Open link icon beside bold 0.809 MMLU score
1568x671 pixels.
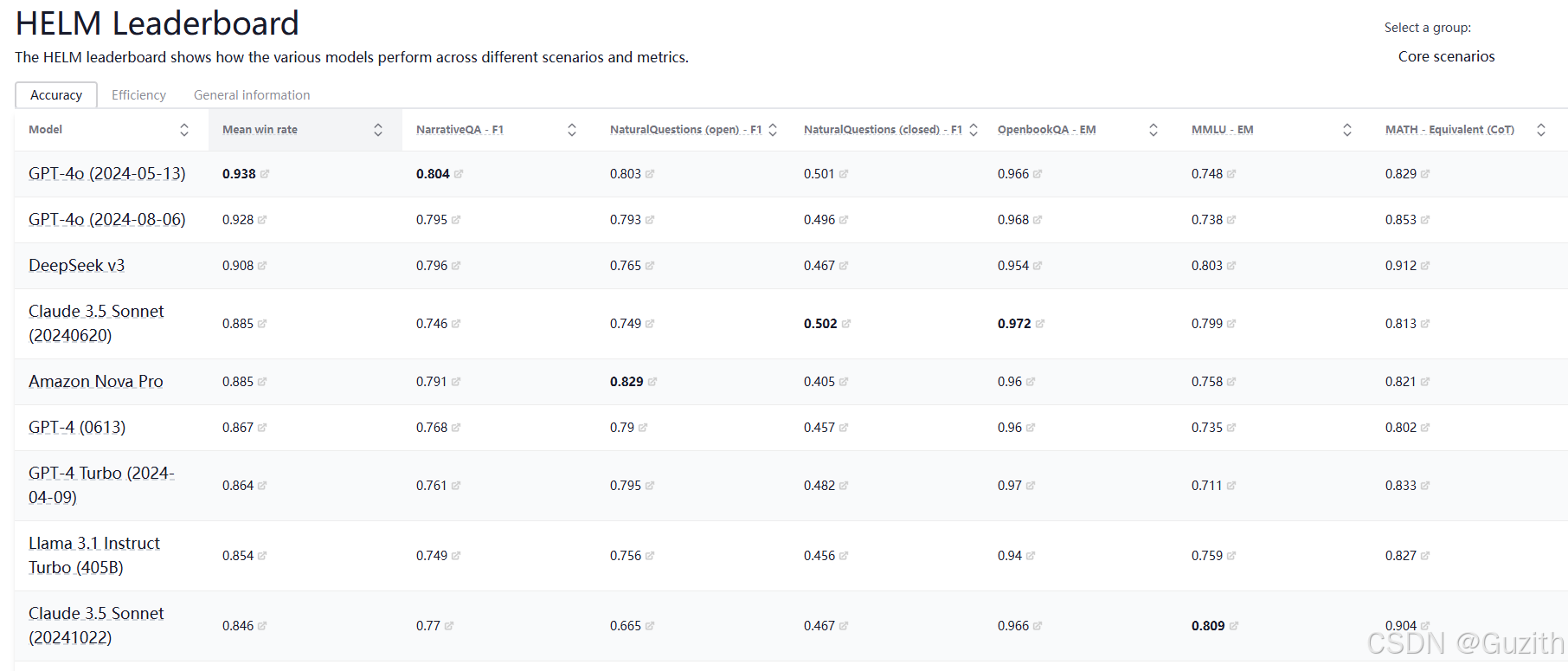coord(1234,626)
